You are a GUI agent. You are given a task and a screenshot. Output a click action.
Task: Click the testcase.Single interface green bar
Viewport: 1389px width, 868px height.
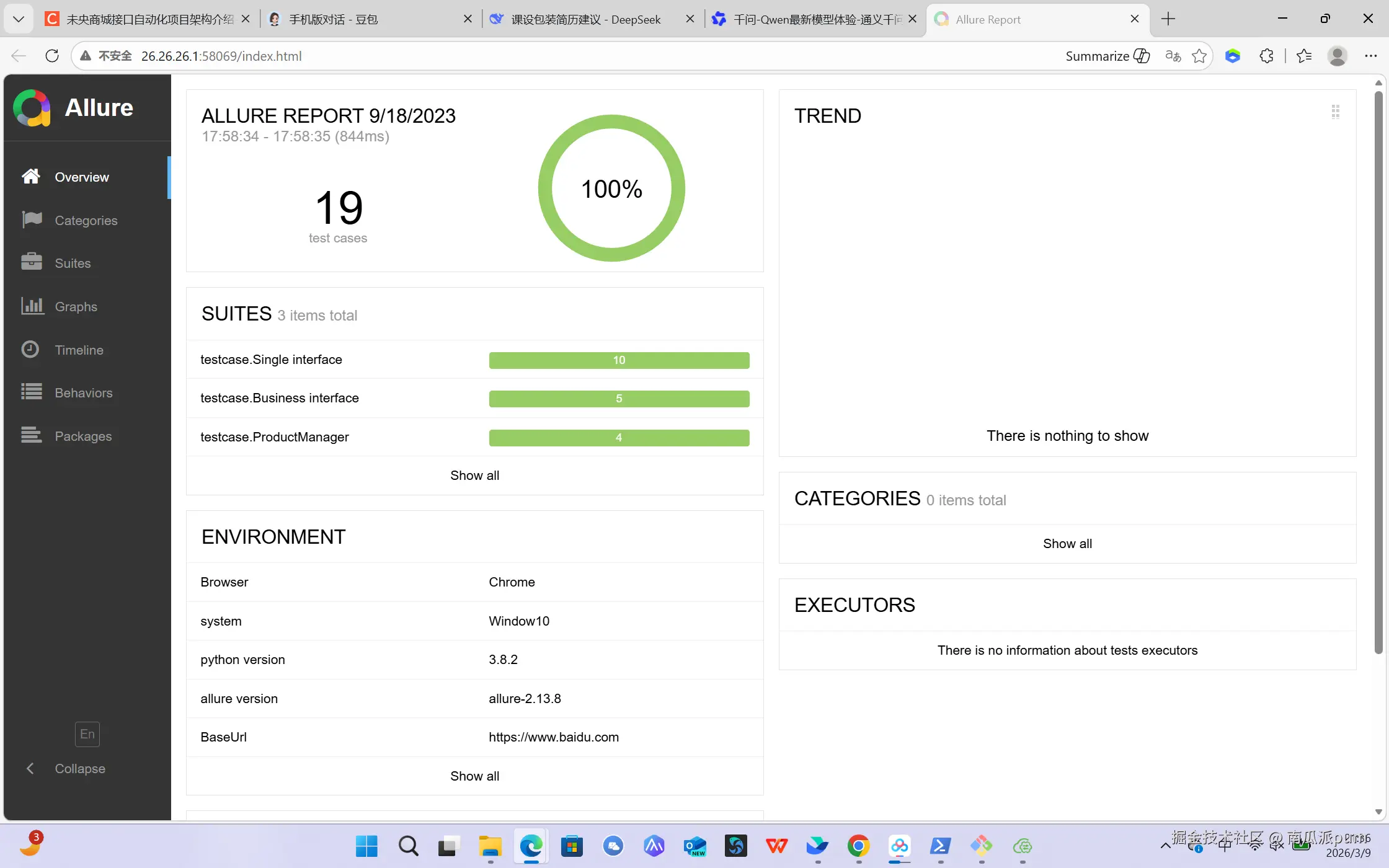pyautogui.click(x=619, y=360)
